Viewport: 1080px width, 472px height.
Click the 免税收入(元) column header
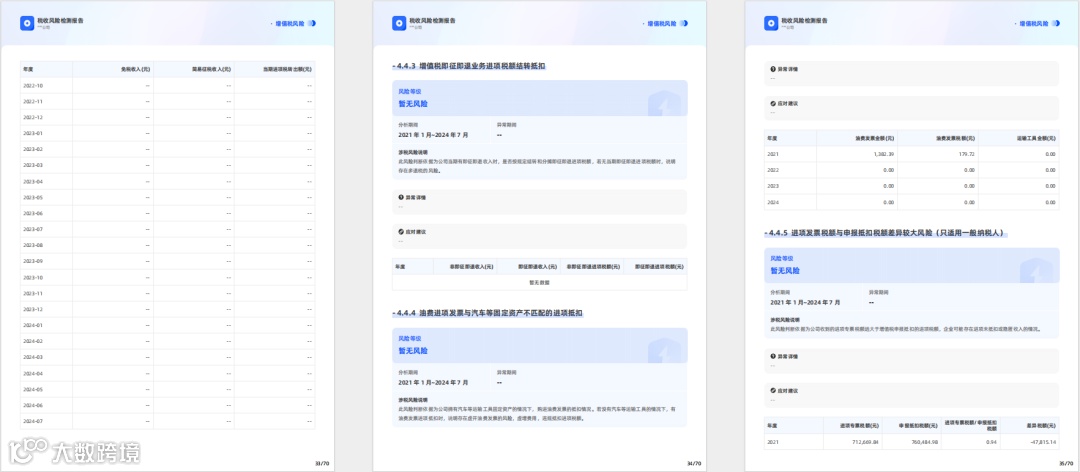pos(136,70)
